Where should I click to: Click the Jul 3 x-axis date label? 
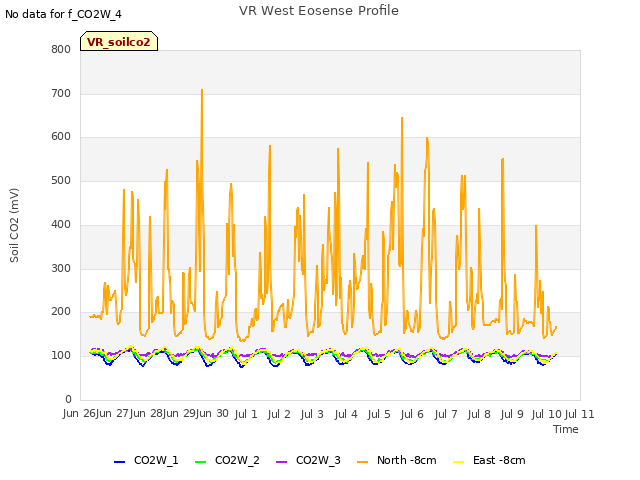tap(312, 414)
